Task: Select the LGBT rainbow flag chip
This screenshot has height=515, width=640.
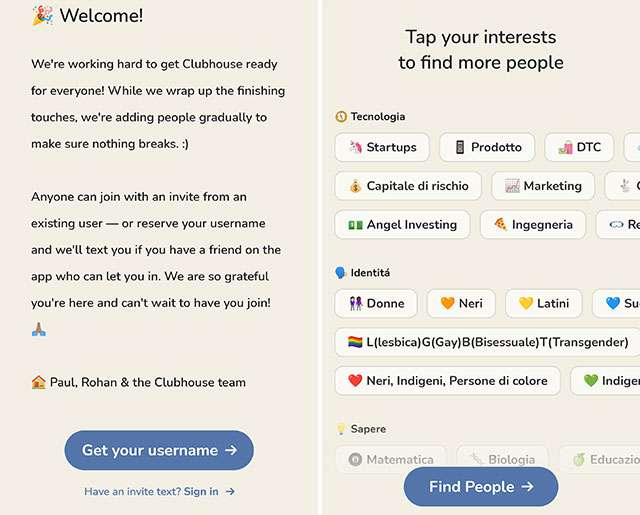Action: (x=487, y=342)
